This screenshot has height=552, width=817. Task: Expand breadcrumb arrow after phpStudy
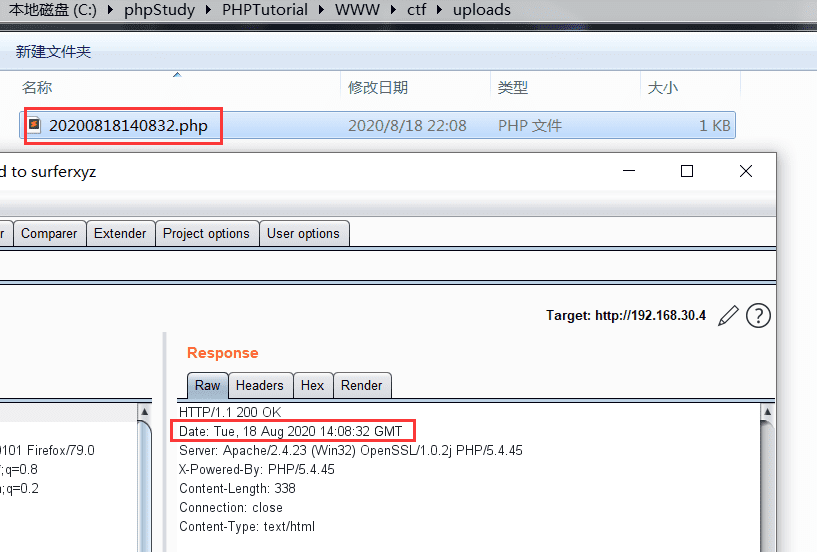[x=208, y=10]
